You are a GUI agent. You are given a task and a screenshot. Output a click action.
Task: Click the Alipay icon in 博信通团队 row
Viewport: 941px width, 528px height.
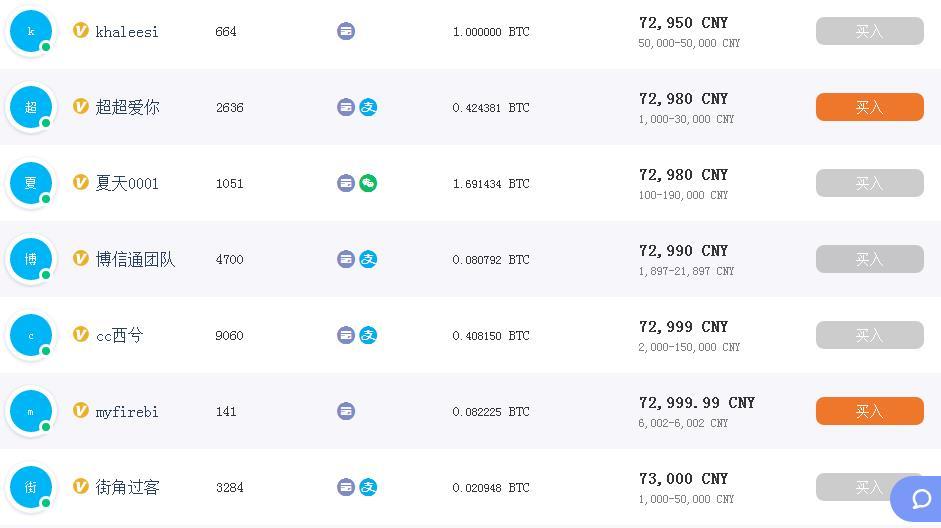368,259
